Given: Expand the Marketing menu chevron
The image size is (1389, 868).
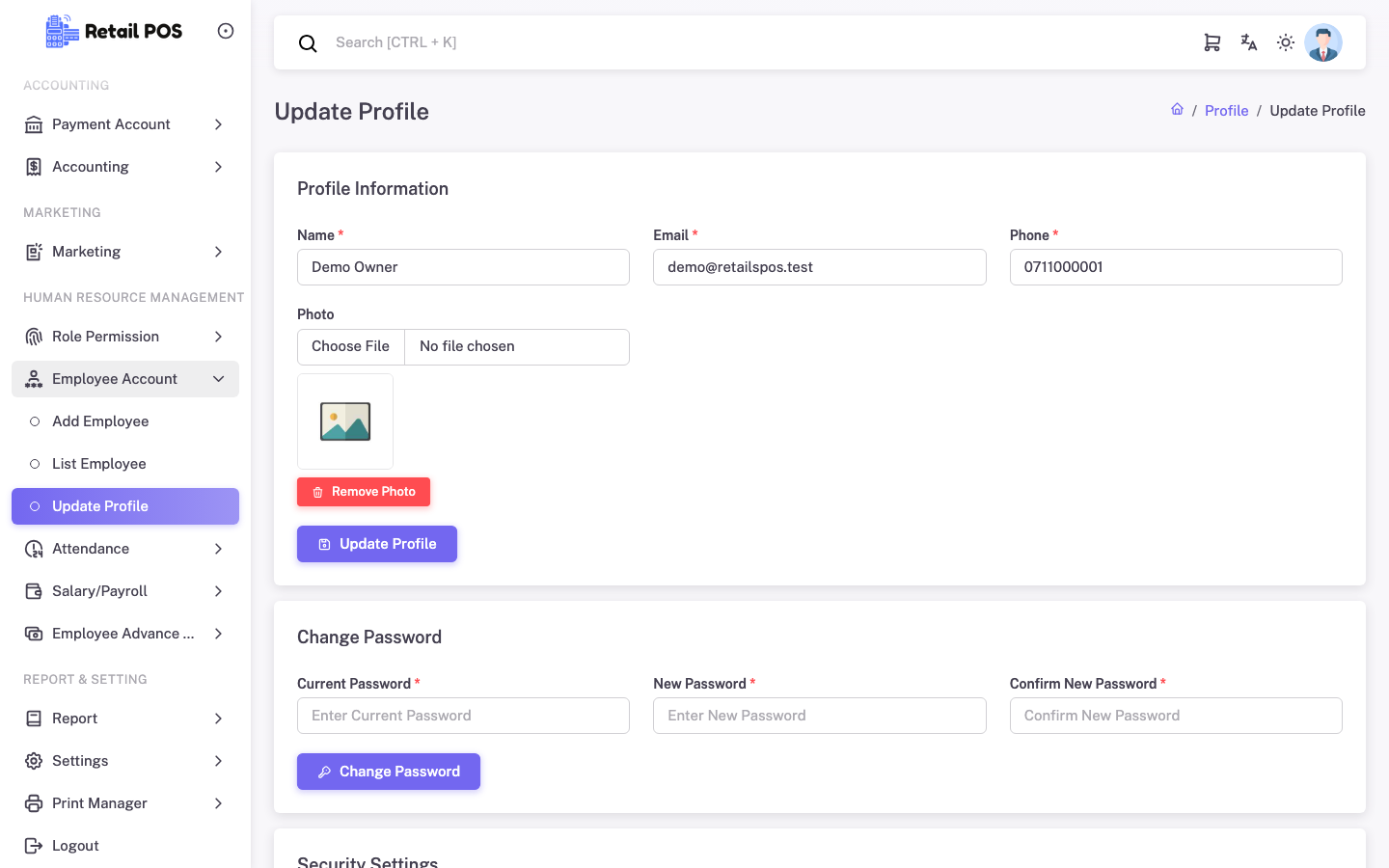Looking at the screenshot, I should (219, 252).
